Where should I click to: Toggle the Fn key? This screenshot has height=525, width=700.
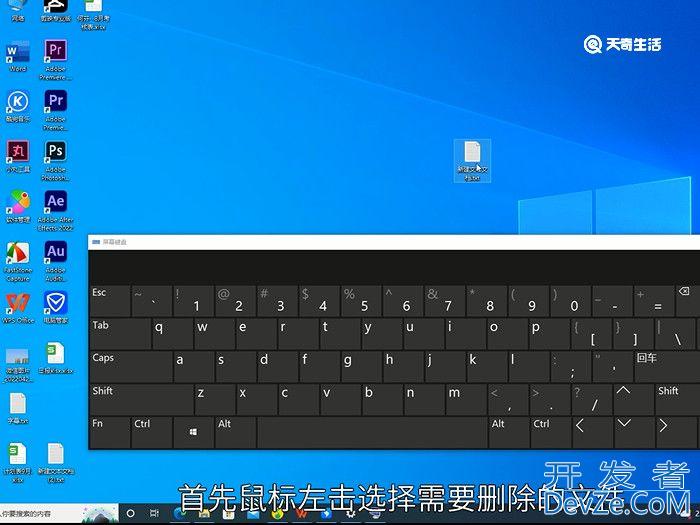pos(110,432)
